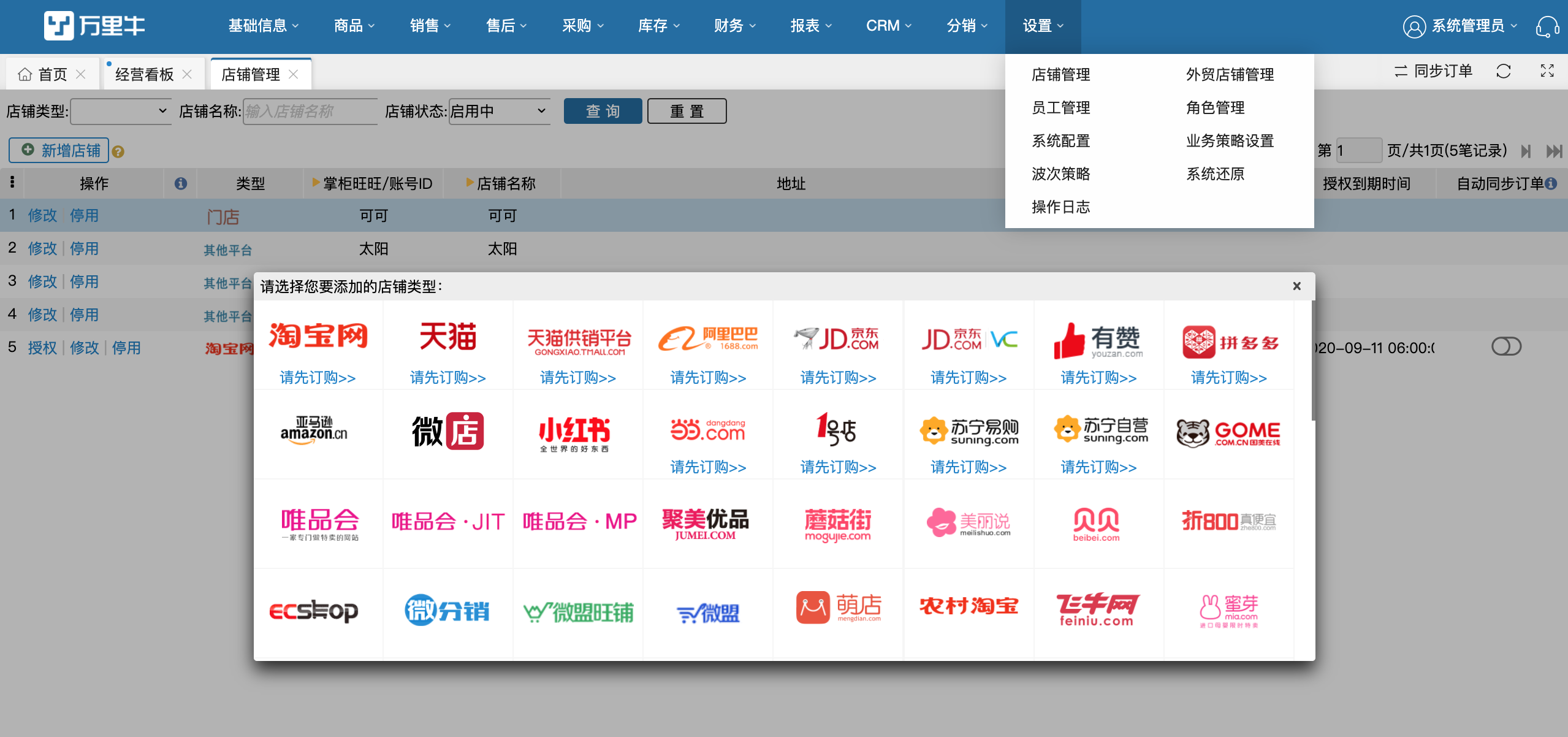Switch to the 首页 tab
The image size is (1568, 737).
(53, 75)
